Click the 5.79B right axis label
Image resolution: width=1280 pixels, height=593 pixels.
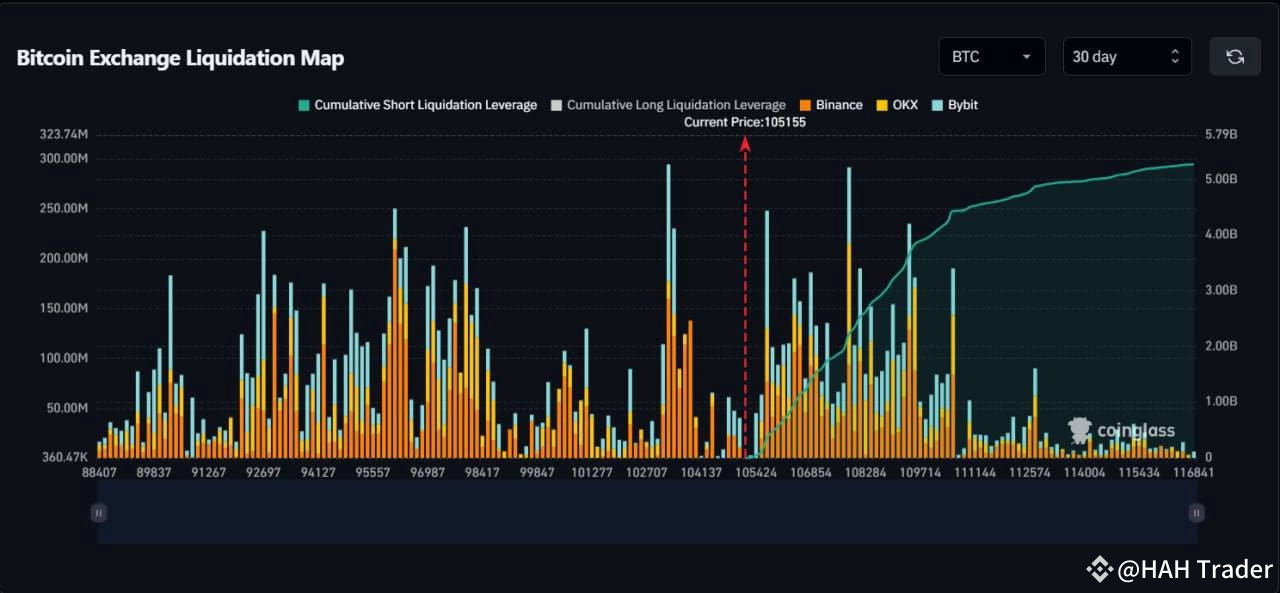point(1222,134)
